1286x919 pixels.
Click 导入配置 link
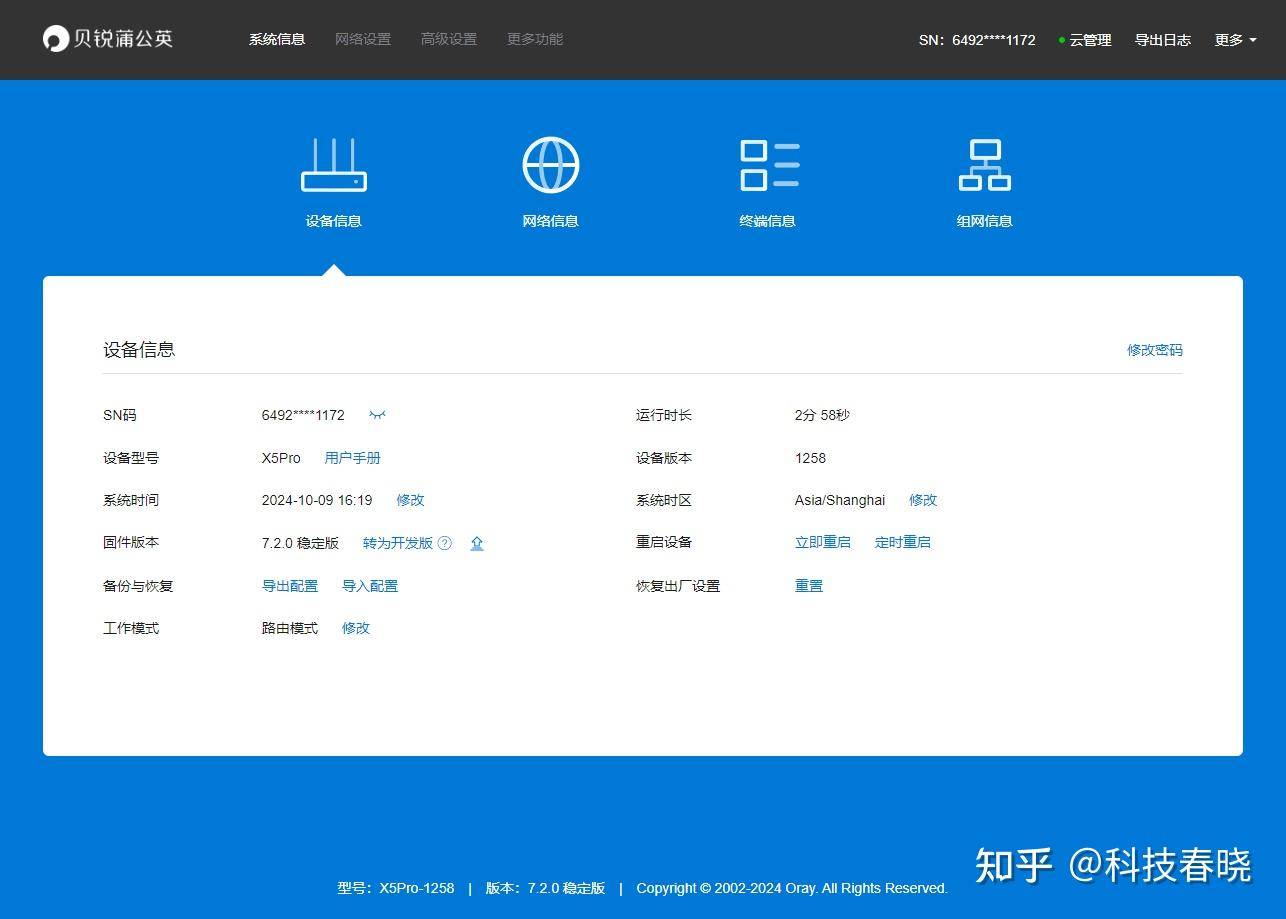pos(370,586)
